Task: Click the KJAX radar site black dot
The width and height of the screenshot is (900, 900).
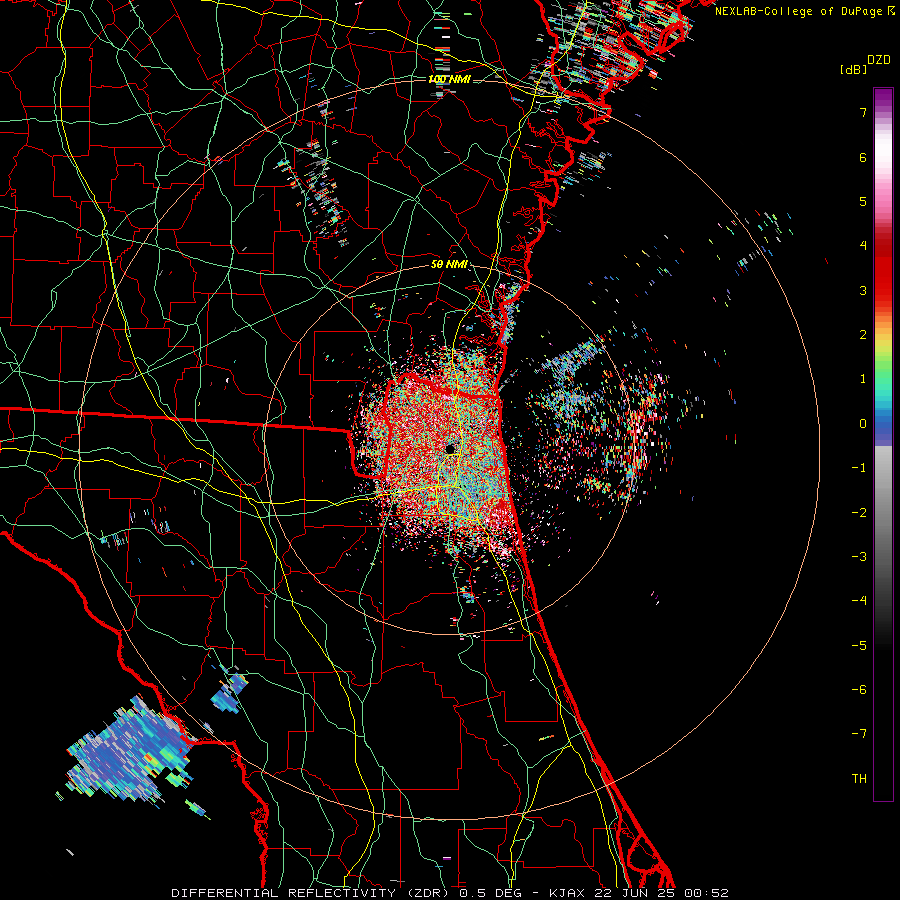Action: click(451, 448)
